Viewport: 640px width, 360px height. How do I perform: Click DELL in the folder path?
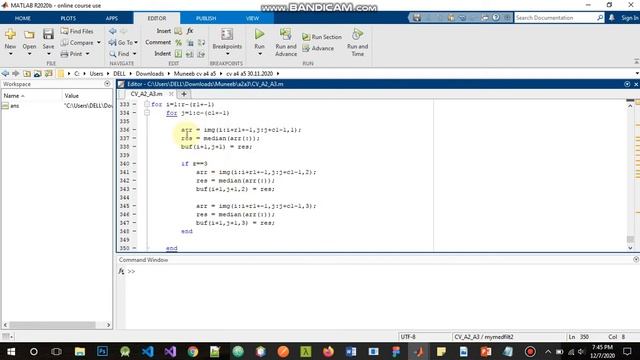tap(119, 73)
